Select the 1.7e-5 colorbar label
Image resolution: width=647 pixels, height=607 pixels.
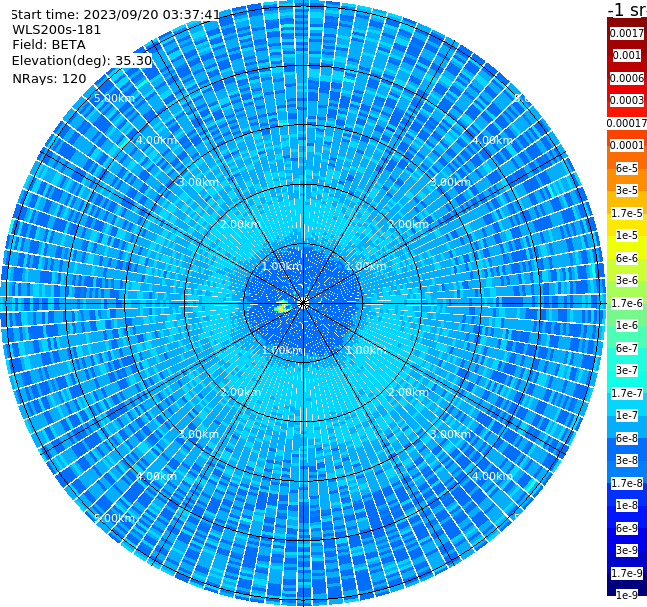pyautogui.click(x=627, y=213)
